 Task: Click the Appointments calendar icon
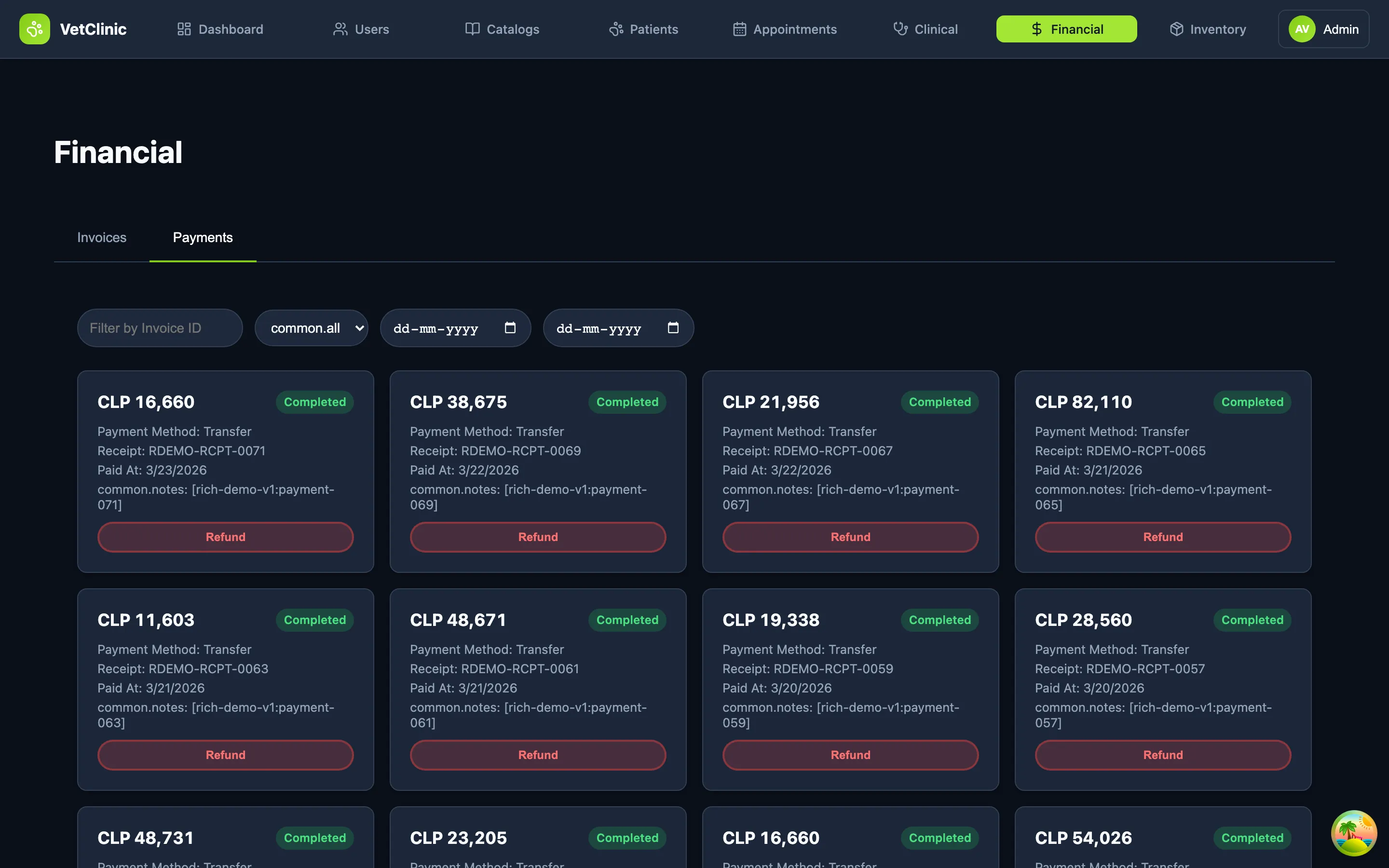click(739, 29)
